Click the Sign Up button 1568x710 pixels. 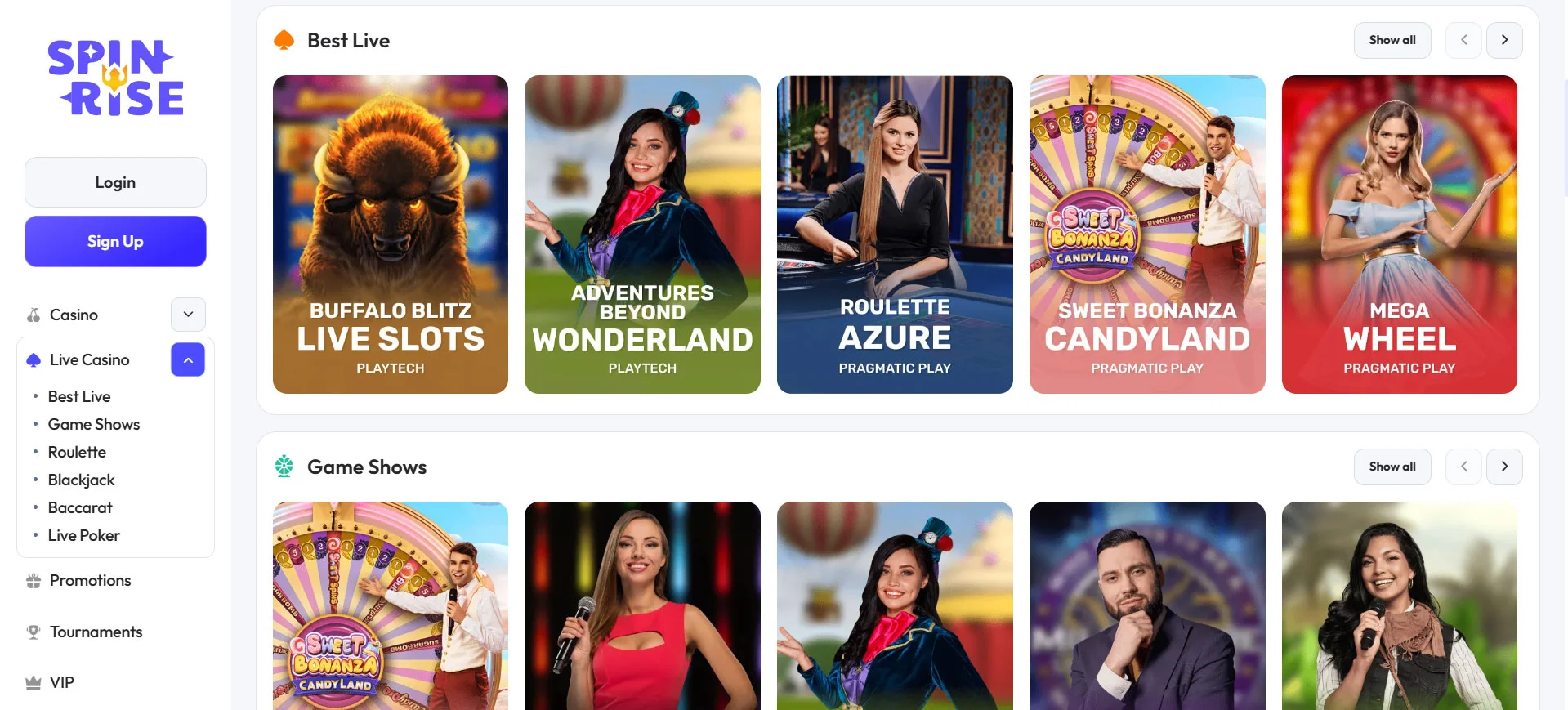[115, 241]
